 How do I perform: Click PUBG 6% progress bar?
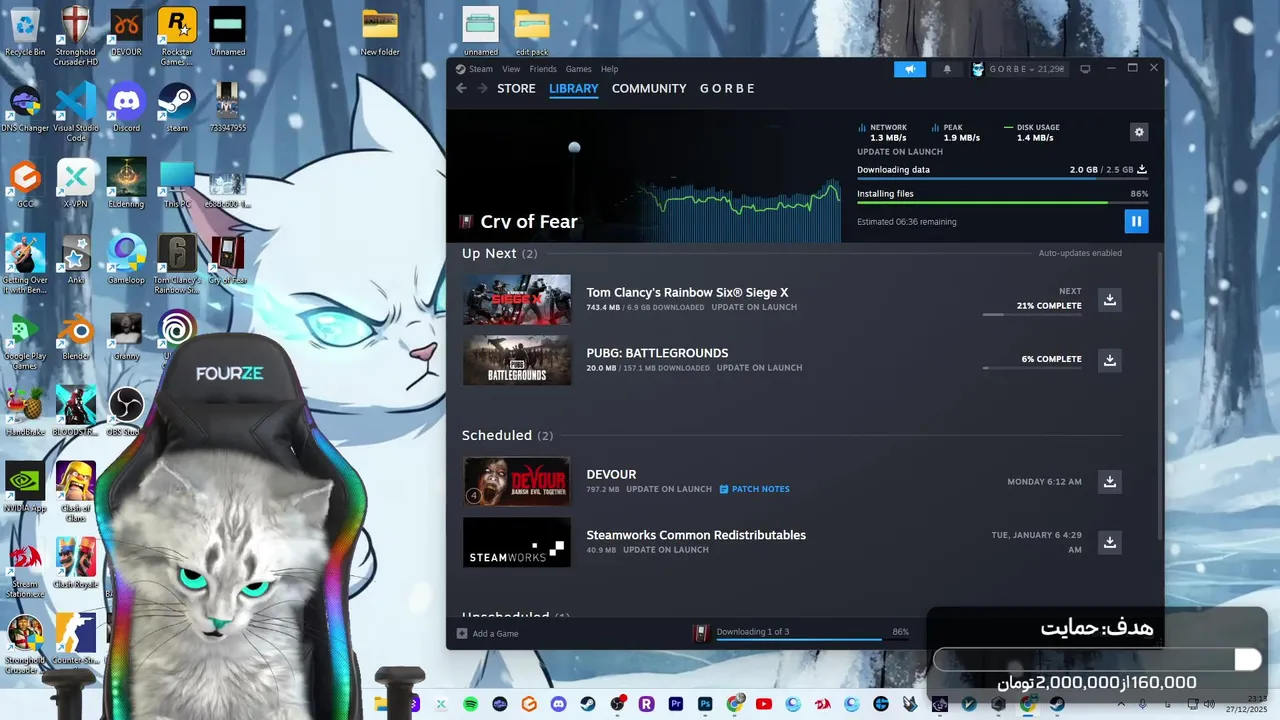(x=1032, y=367)
